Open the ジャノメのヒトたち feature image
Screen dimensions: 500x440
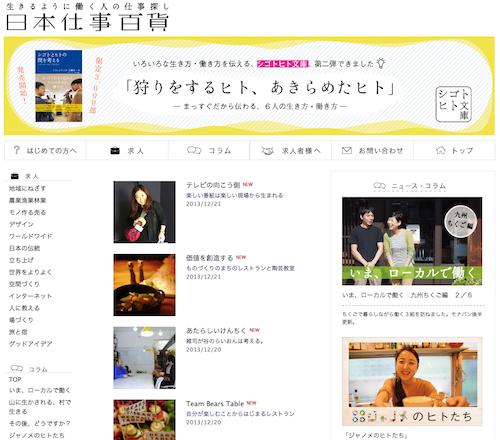412,382
